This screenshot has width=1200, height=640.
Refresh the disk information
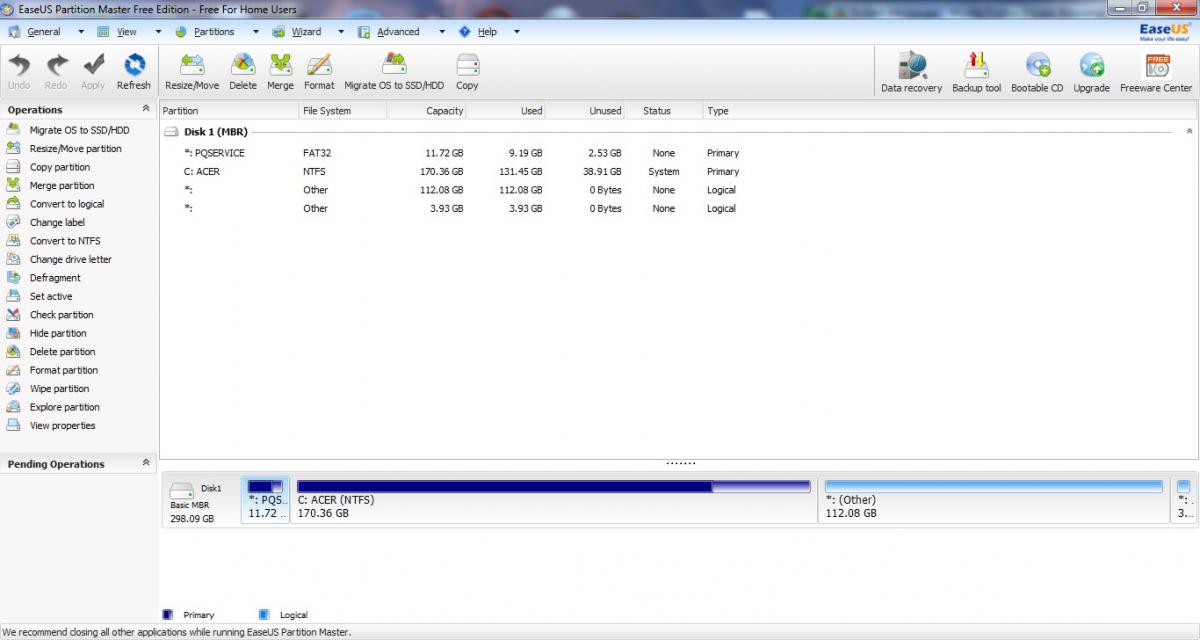coord(133,72)
